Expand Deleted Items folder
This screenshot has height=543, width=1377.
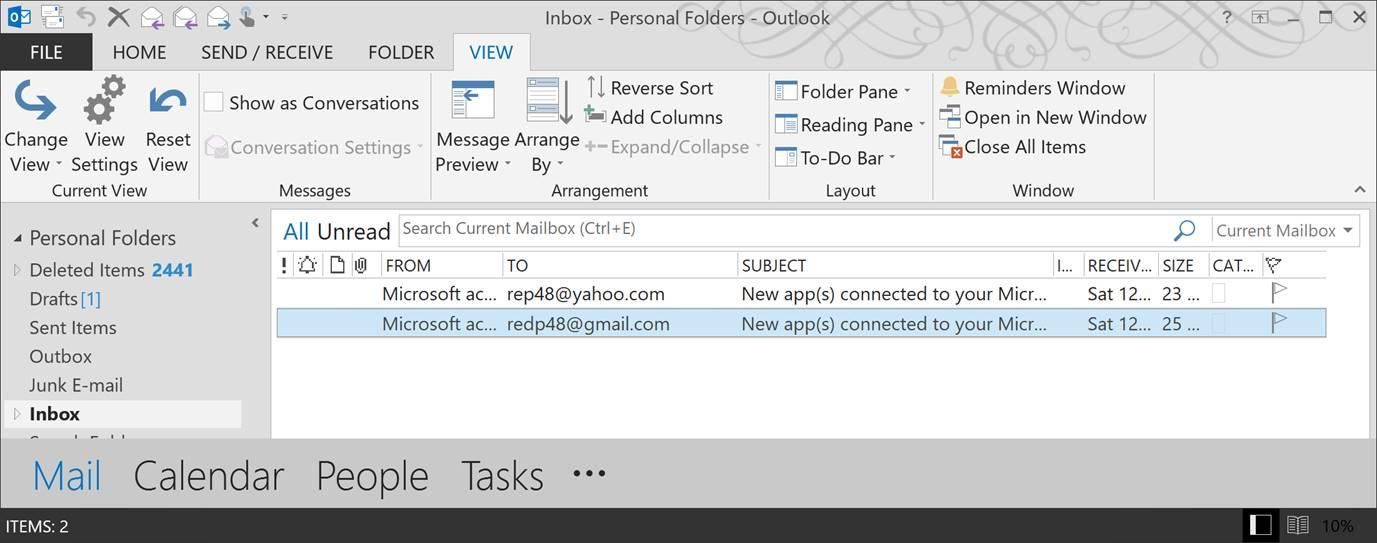click(17, 270)
